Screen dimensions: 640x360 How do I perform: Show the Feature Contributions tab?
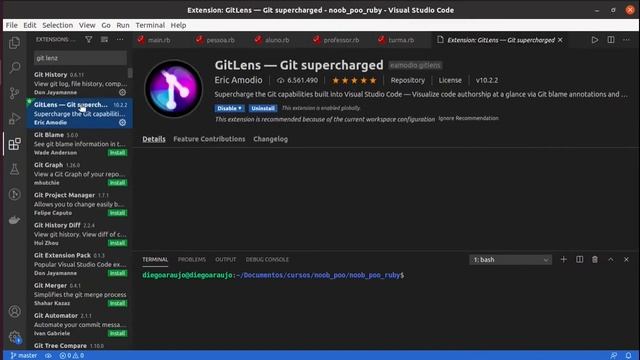[209, 139]
